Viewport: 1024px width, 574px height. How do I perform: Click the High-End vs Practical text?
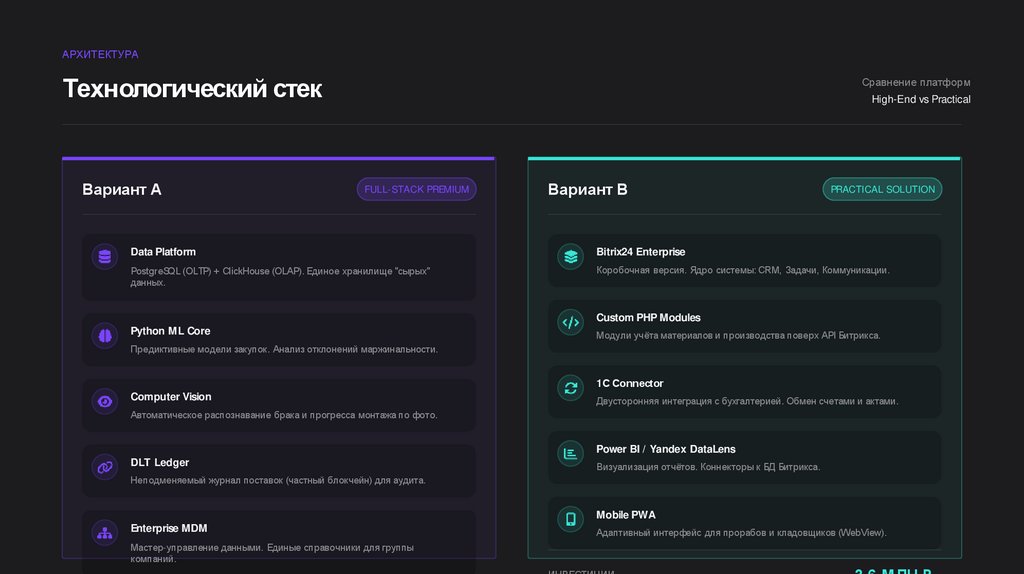point(920,100)
